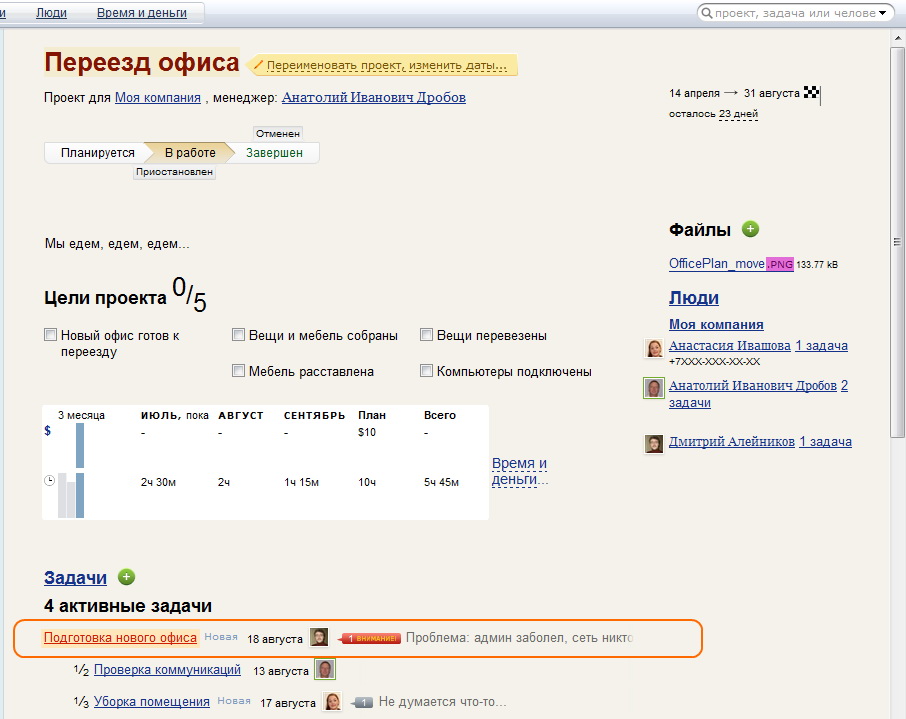Add a task with Задачи plus icon
The height and width of the screenshot is (719, 906).
point(126,577)
